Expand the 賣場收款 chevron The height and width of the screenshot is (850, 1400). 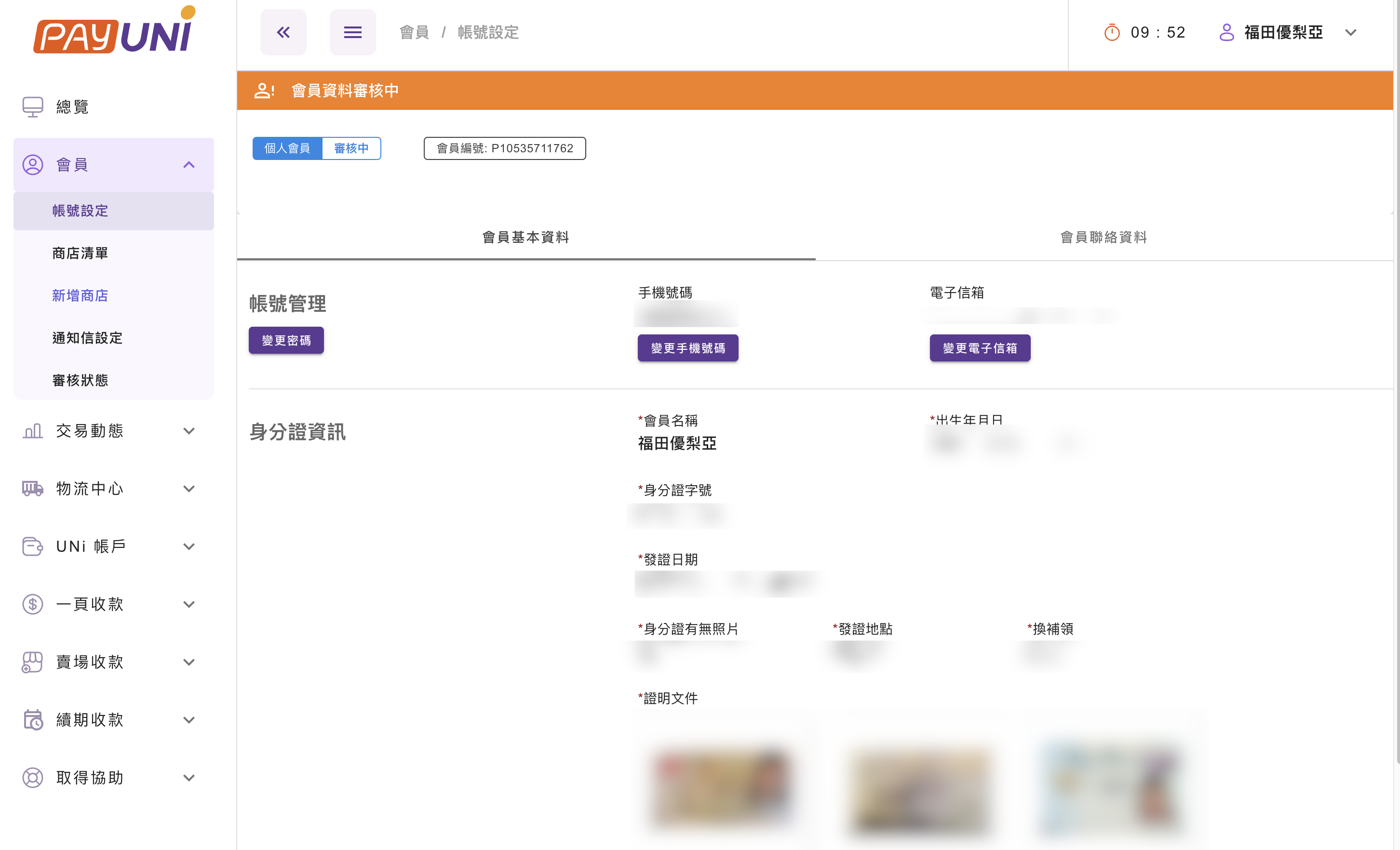coord(188,662)
